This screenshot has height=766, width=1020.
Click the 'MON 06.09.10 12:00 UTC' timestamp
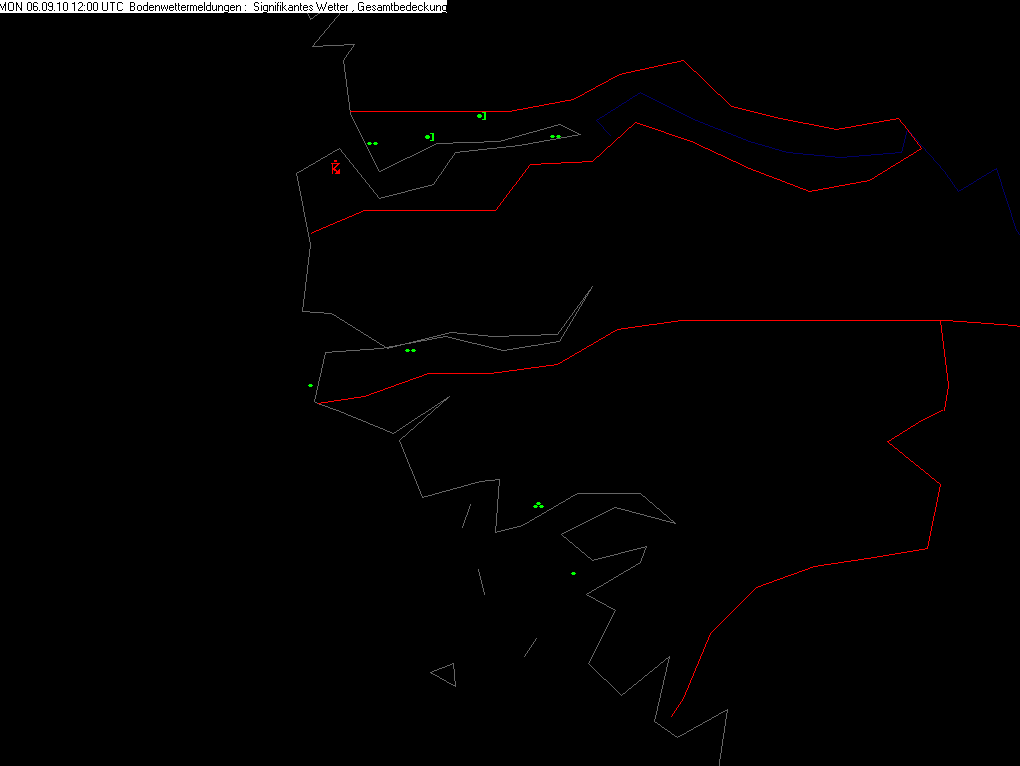point(62,7)
